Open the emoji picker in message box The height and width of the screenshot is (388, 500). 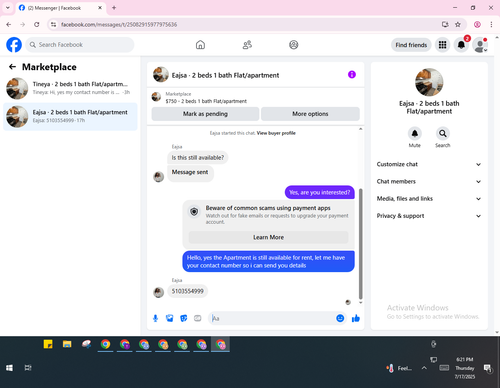coord(340,318)
